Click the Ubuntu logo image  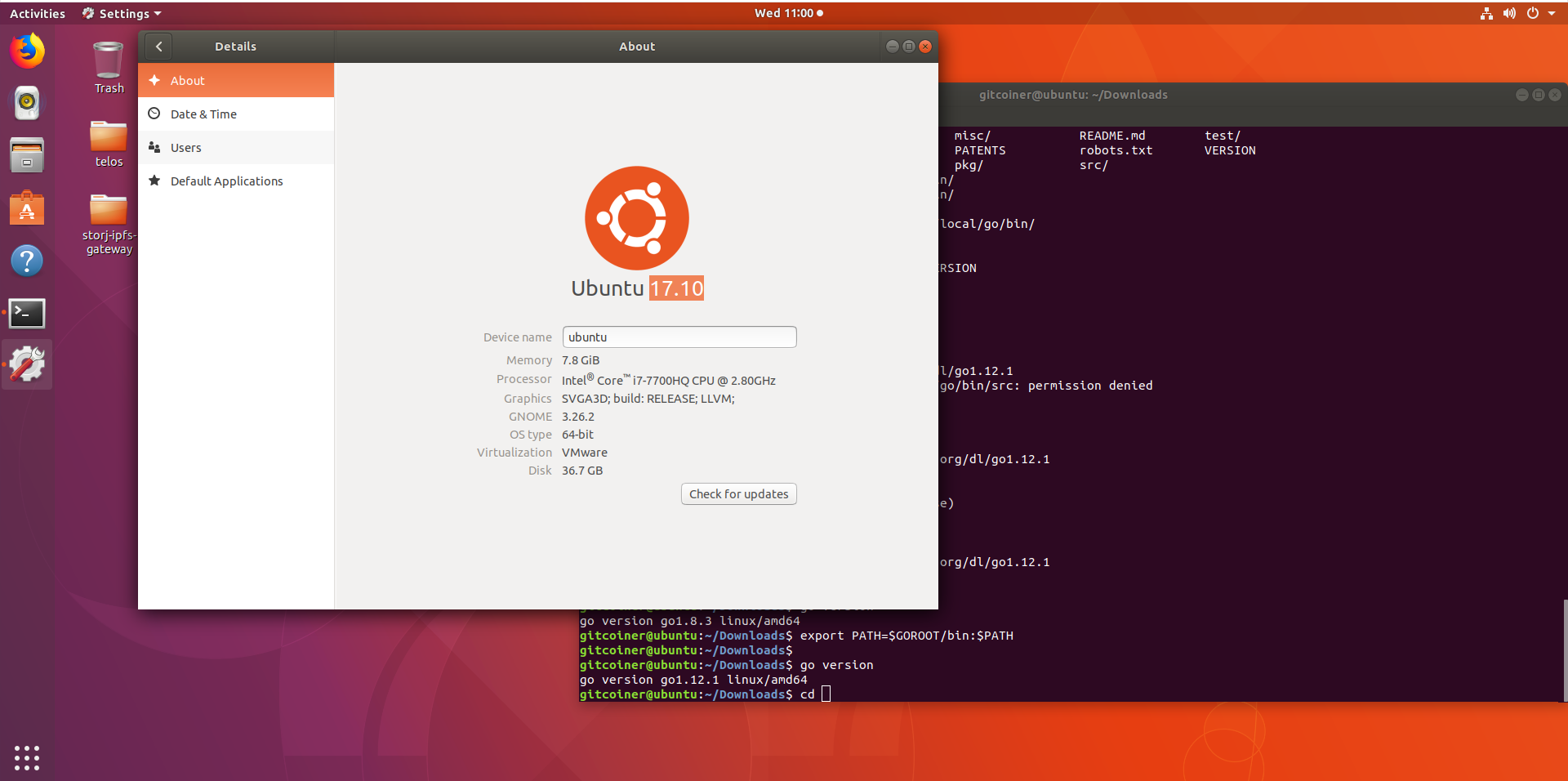[637, 218]
